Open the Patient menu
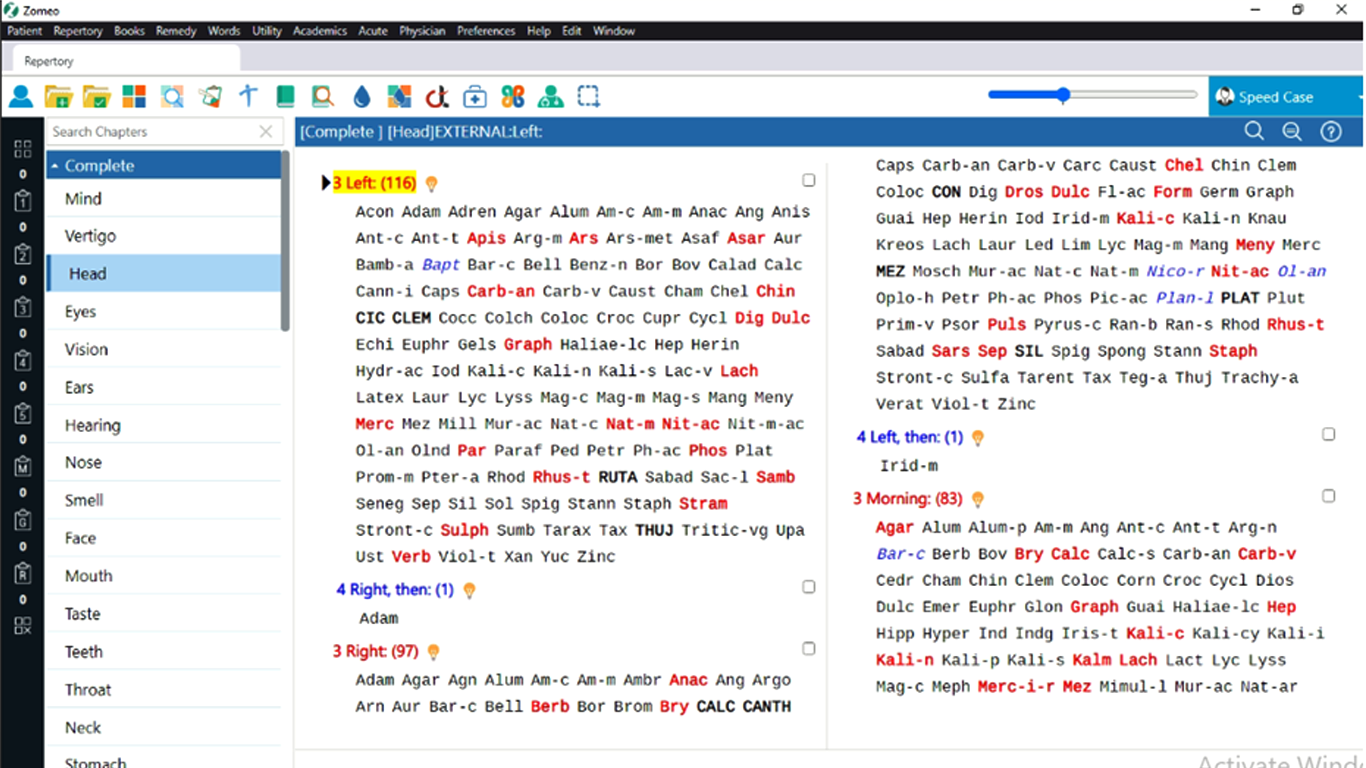The width and height of the screenshot is (1366, 768). 25,31
